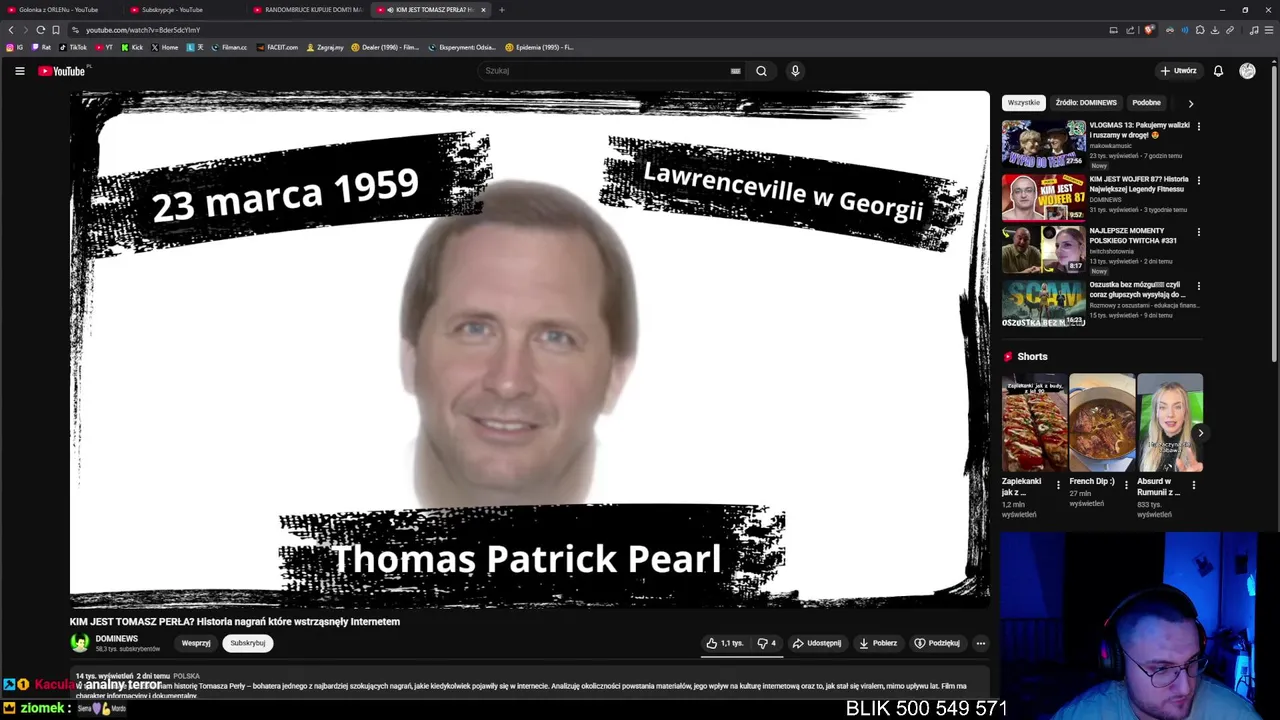Open the YouTube hamburger guide menu

point(19,71)
